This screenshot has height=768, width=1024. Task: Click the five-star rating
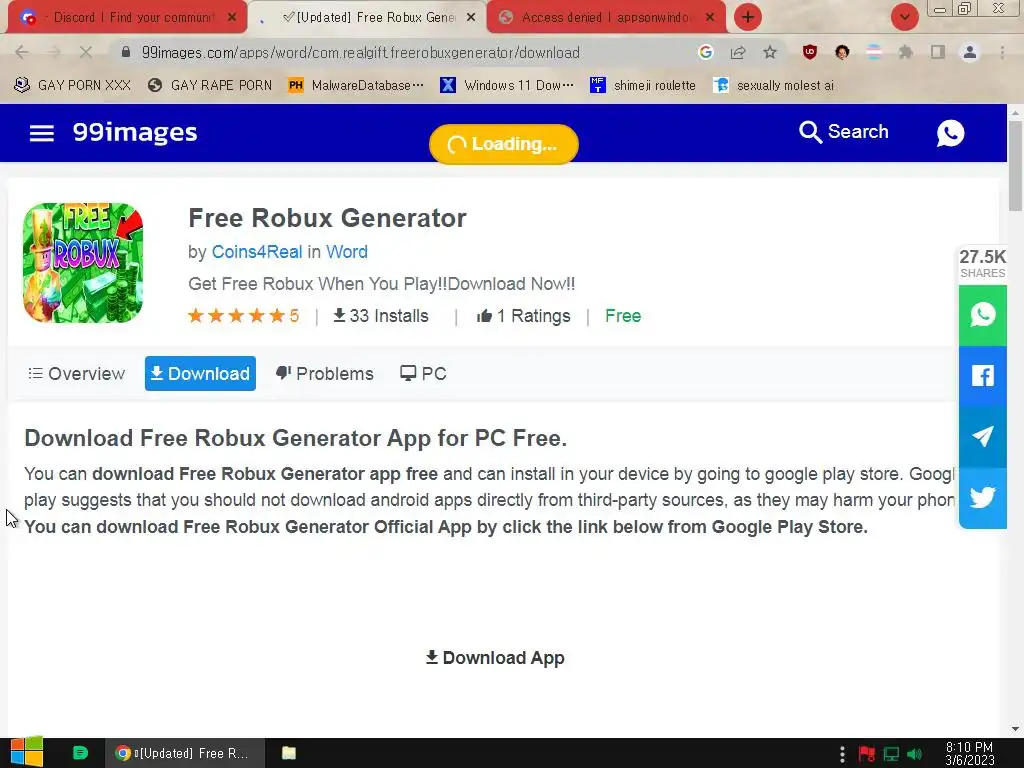click(x=243, y=316)
